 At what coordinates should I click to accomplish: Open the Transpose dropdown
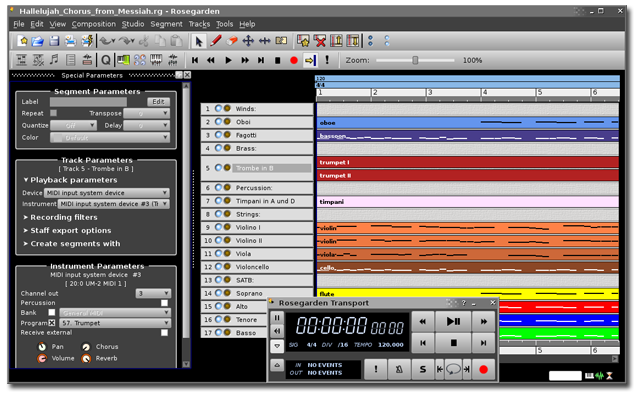(x=146, y=113)
